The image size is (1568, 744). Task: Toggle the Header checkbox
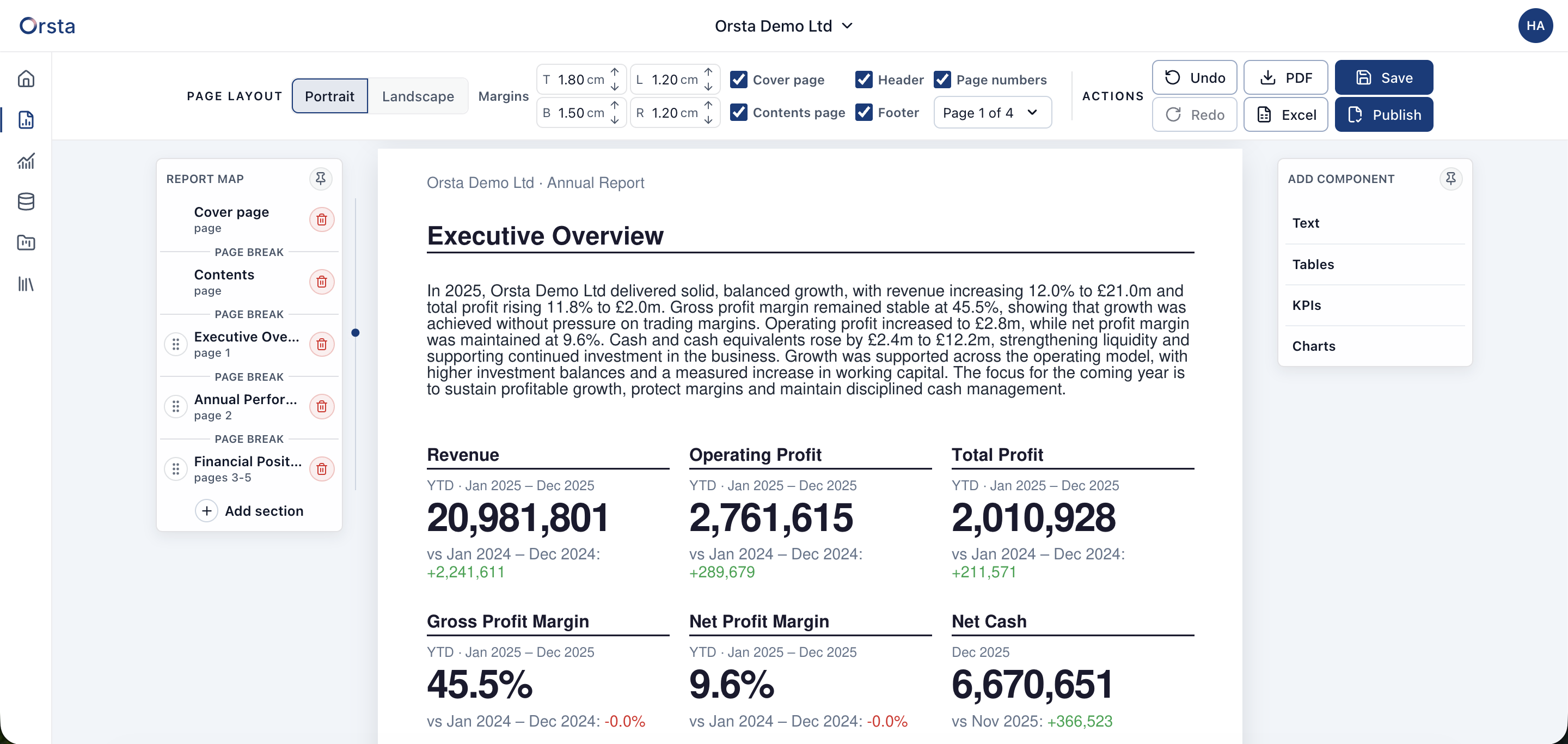coord(863,79)
